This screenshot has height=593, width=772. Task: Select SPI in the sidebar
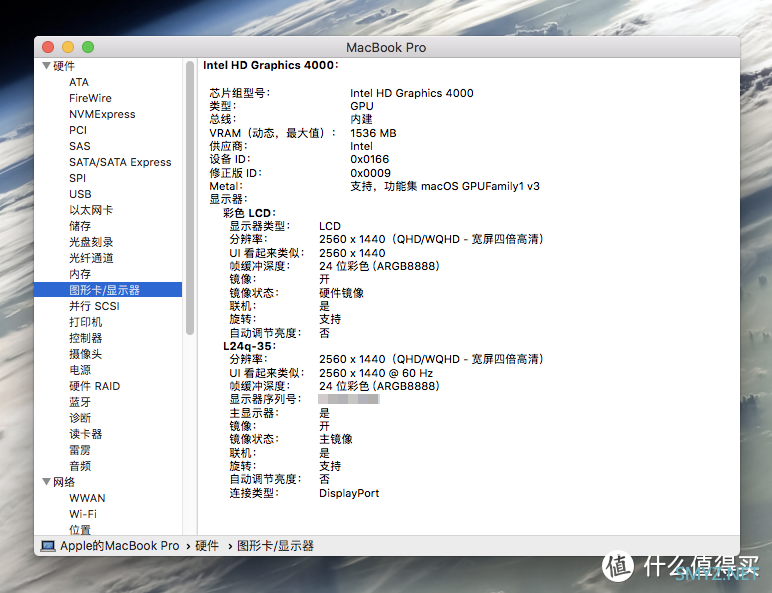coord(77,178)
